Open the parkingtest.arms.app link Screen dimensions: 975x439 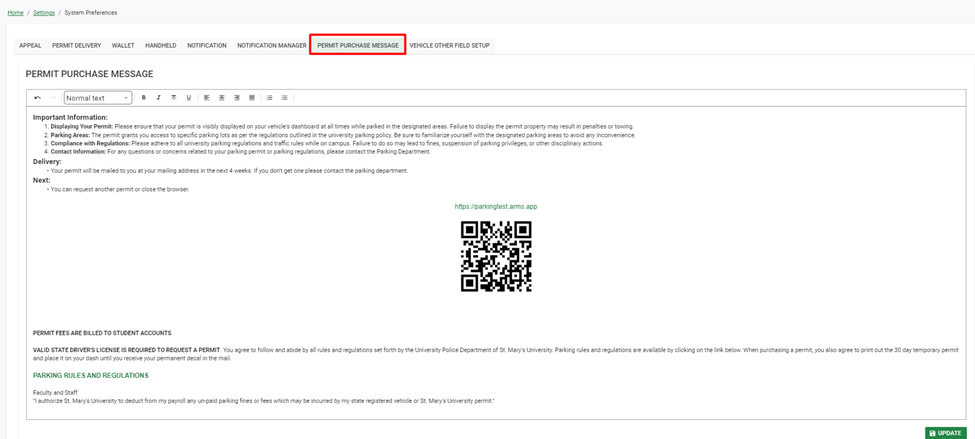click(496, 206)
